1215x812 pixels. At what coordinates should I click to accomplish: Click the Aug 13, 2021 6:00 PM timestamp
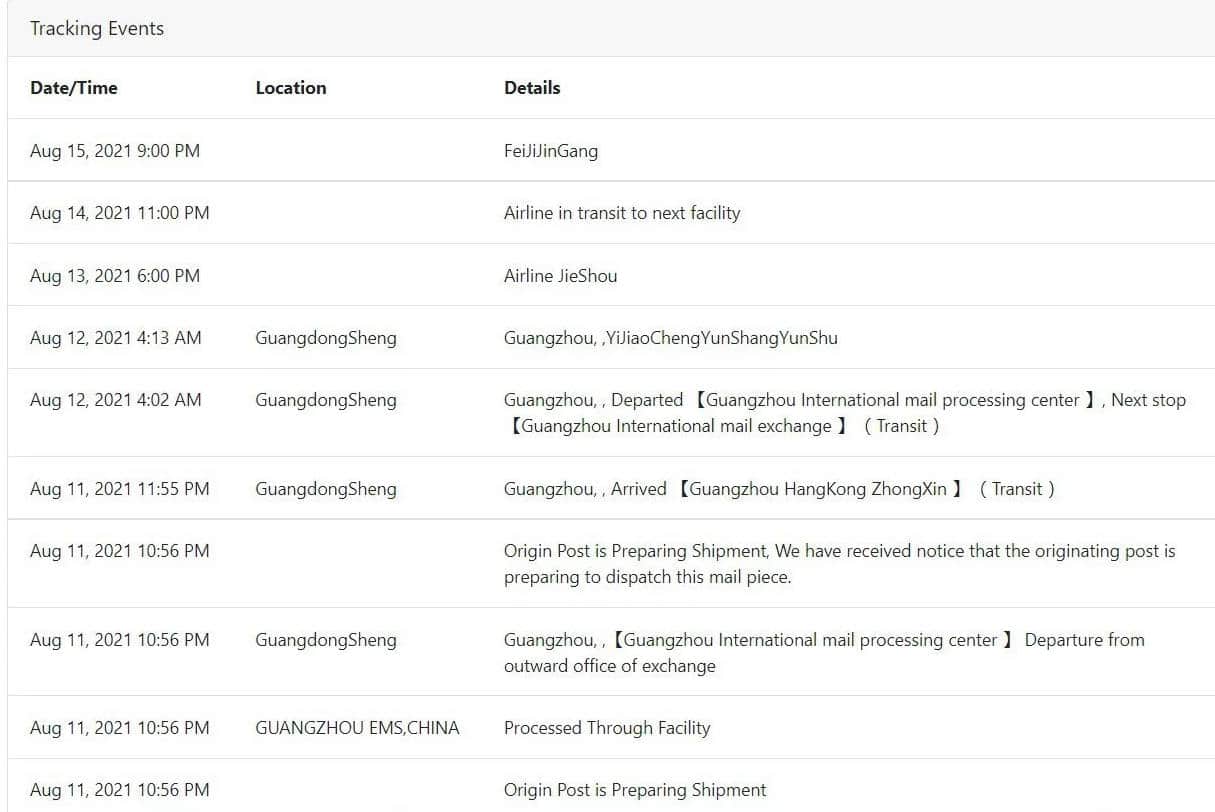tap(115, 276)
